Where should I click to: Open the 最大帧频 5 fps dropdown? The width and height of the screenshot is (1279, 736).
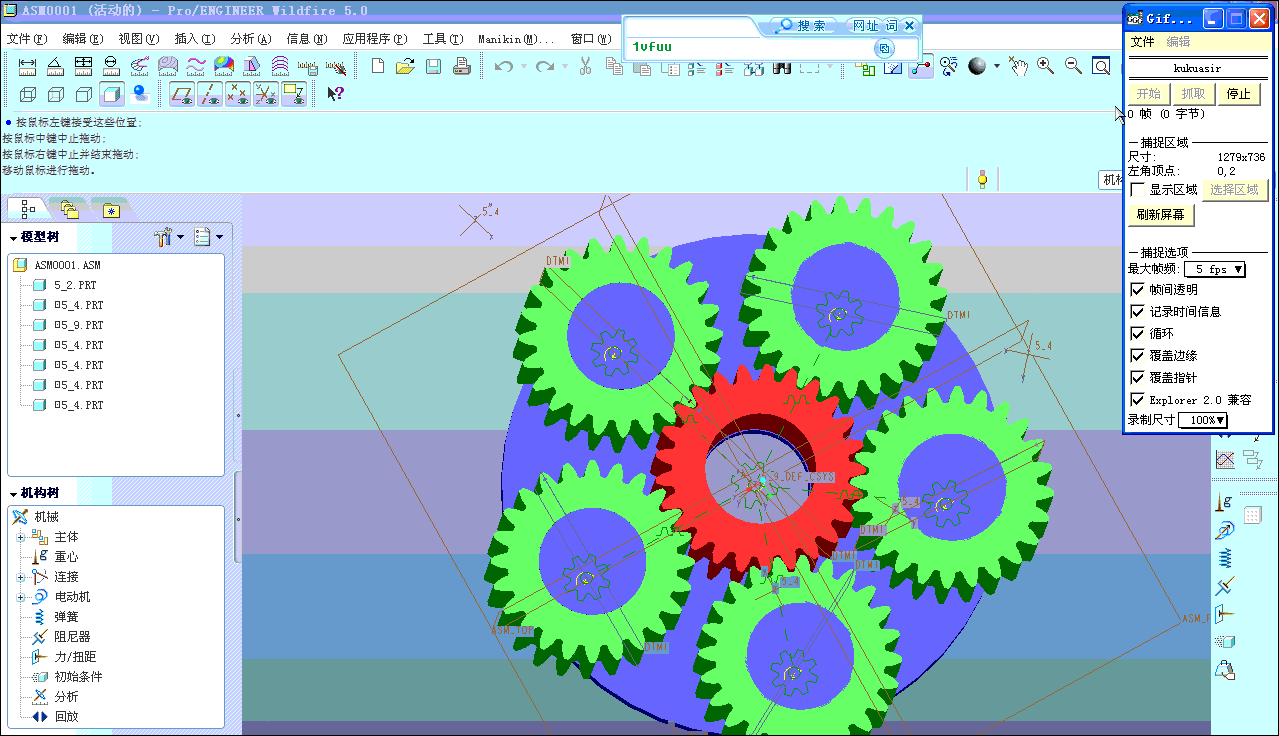[1214, 269]
